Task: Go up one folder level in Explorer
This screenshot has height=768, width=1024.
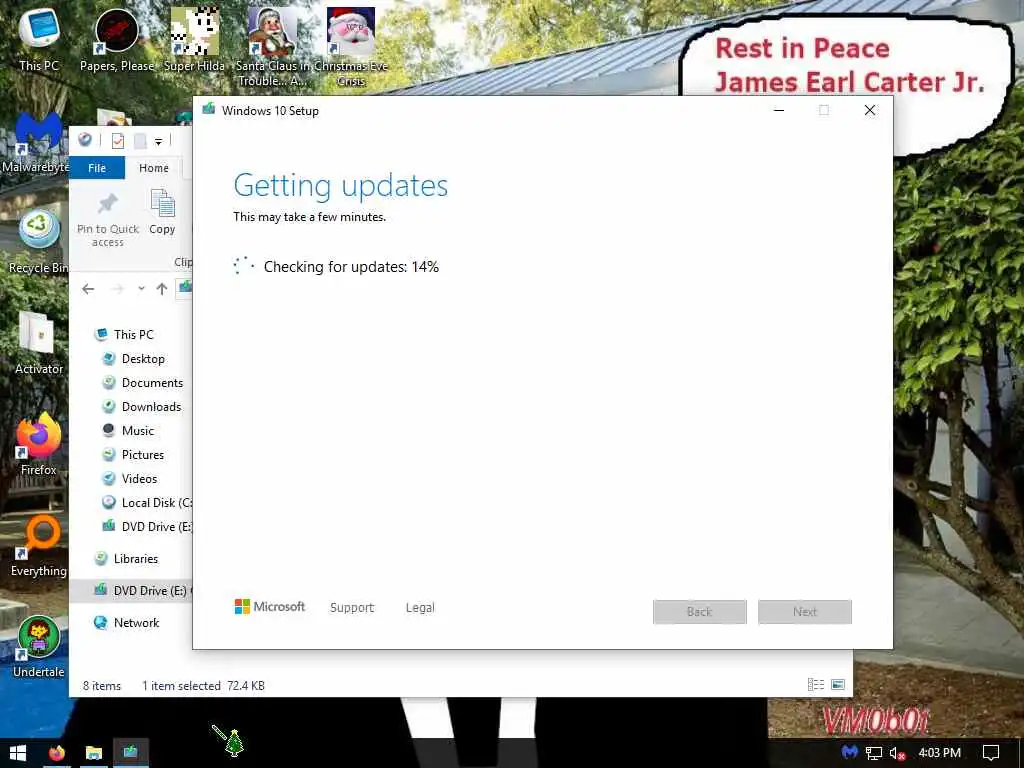Action: [x=162, y=289]
